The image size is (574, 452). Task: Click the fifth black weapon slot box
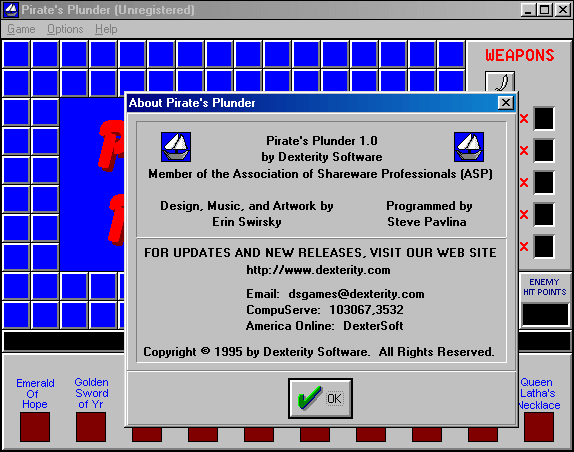point(544,246)
